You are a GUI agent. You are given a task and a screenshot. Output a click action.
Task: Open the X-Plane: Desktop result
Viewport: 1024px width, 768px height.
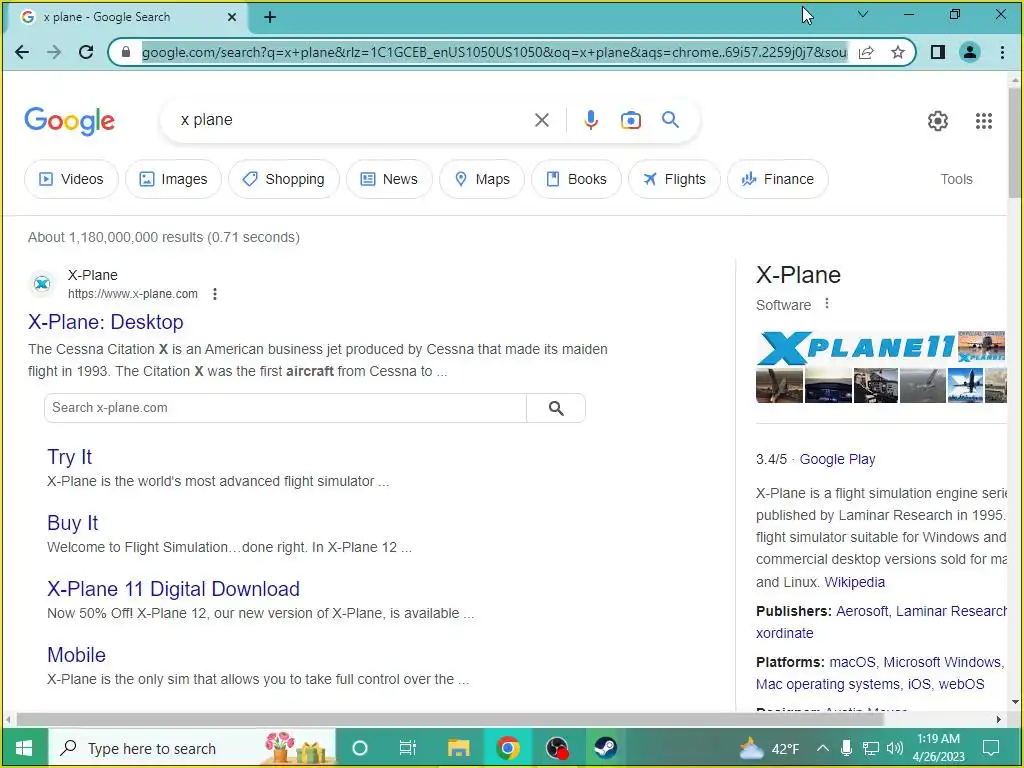click(x=106, y=322)
